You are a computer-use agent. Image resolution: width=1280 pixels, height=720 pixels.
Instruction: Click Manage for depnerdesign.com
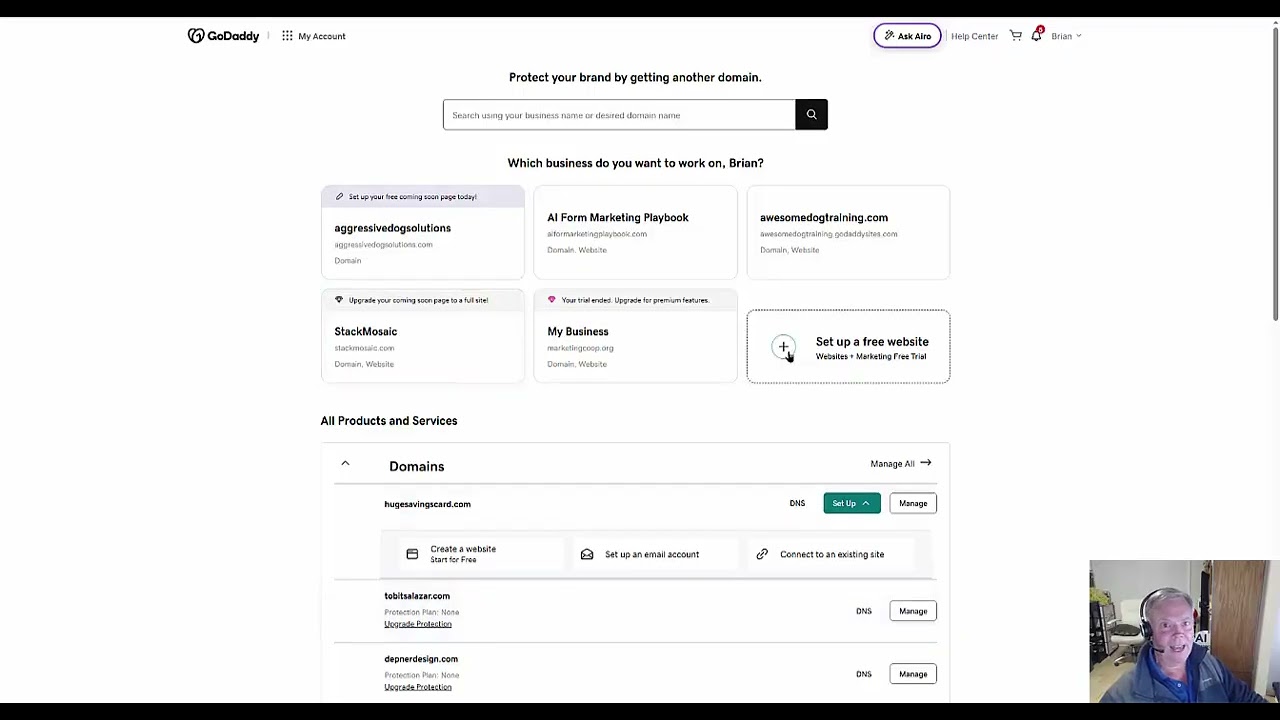(913, 674)
